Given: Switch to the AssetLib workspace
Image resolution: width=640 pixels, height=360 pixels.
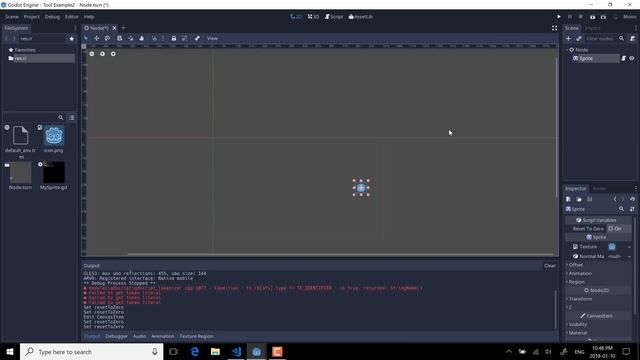Looking at the screenshot, I should click(361, 17).
